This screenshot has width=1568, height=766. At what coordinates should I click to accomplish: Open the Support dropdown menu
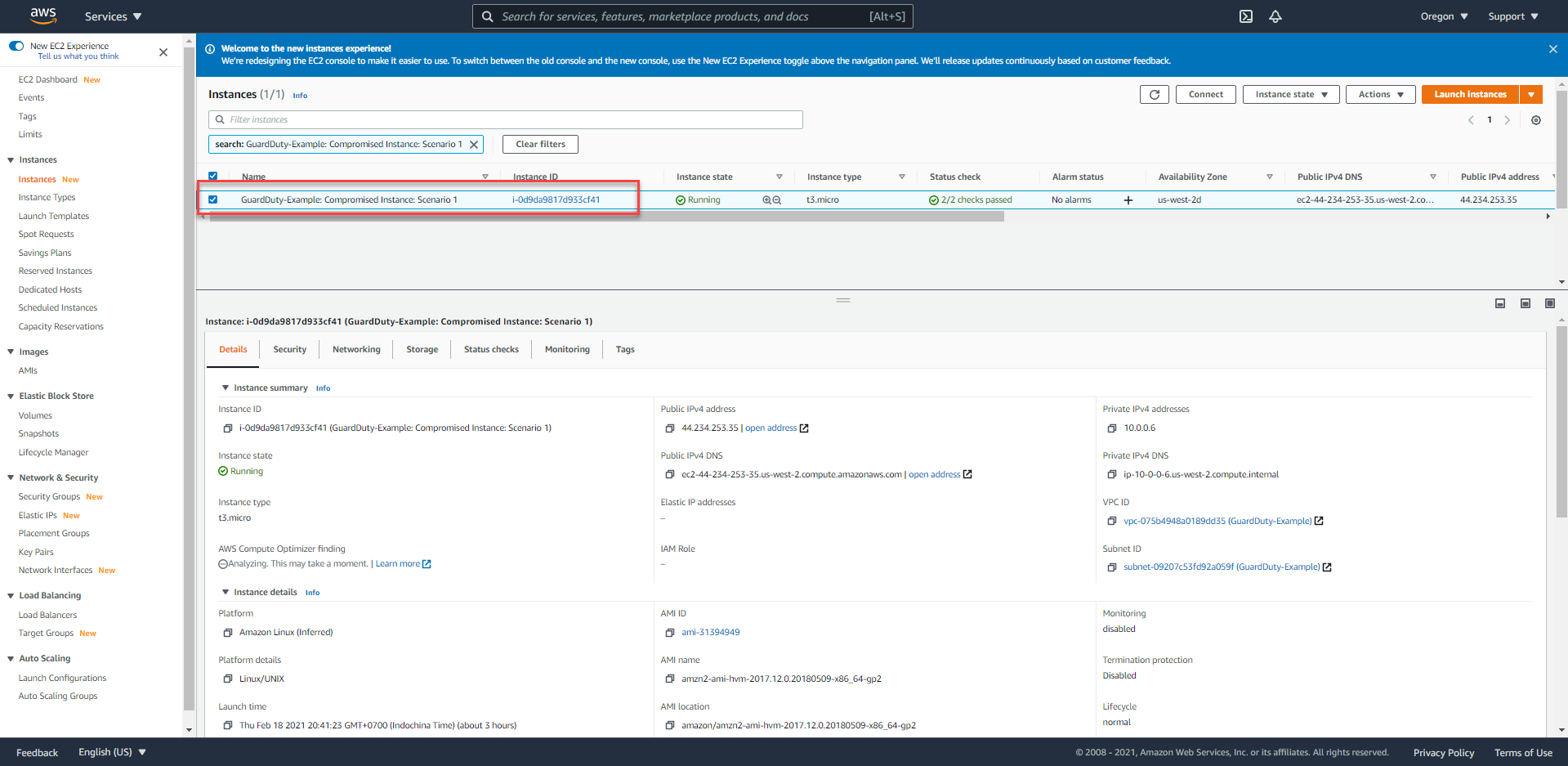click(1513, 16)
